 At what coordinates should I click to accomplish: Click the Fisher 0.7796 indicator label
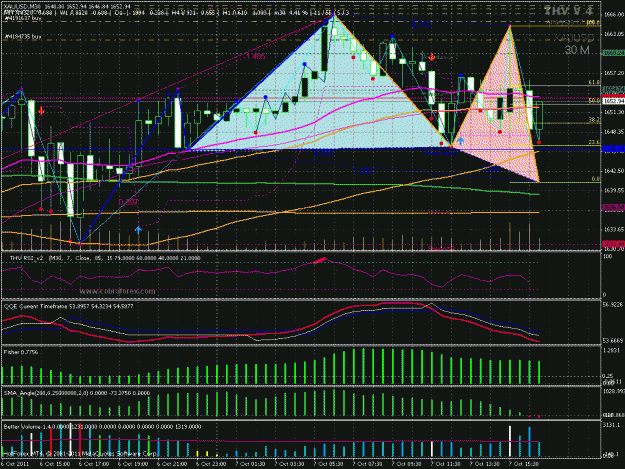(21, 352)
